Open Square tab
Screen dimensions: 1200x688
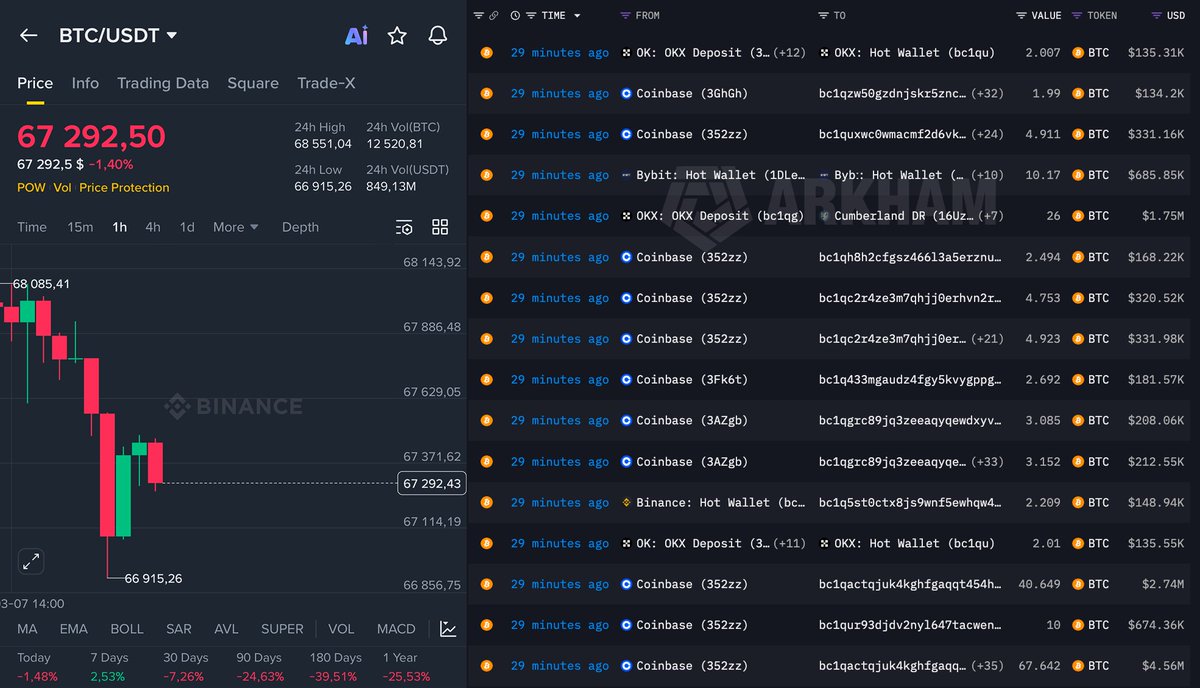tap(253, 83)
